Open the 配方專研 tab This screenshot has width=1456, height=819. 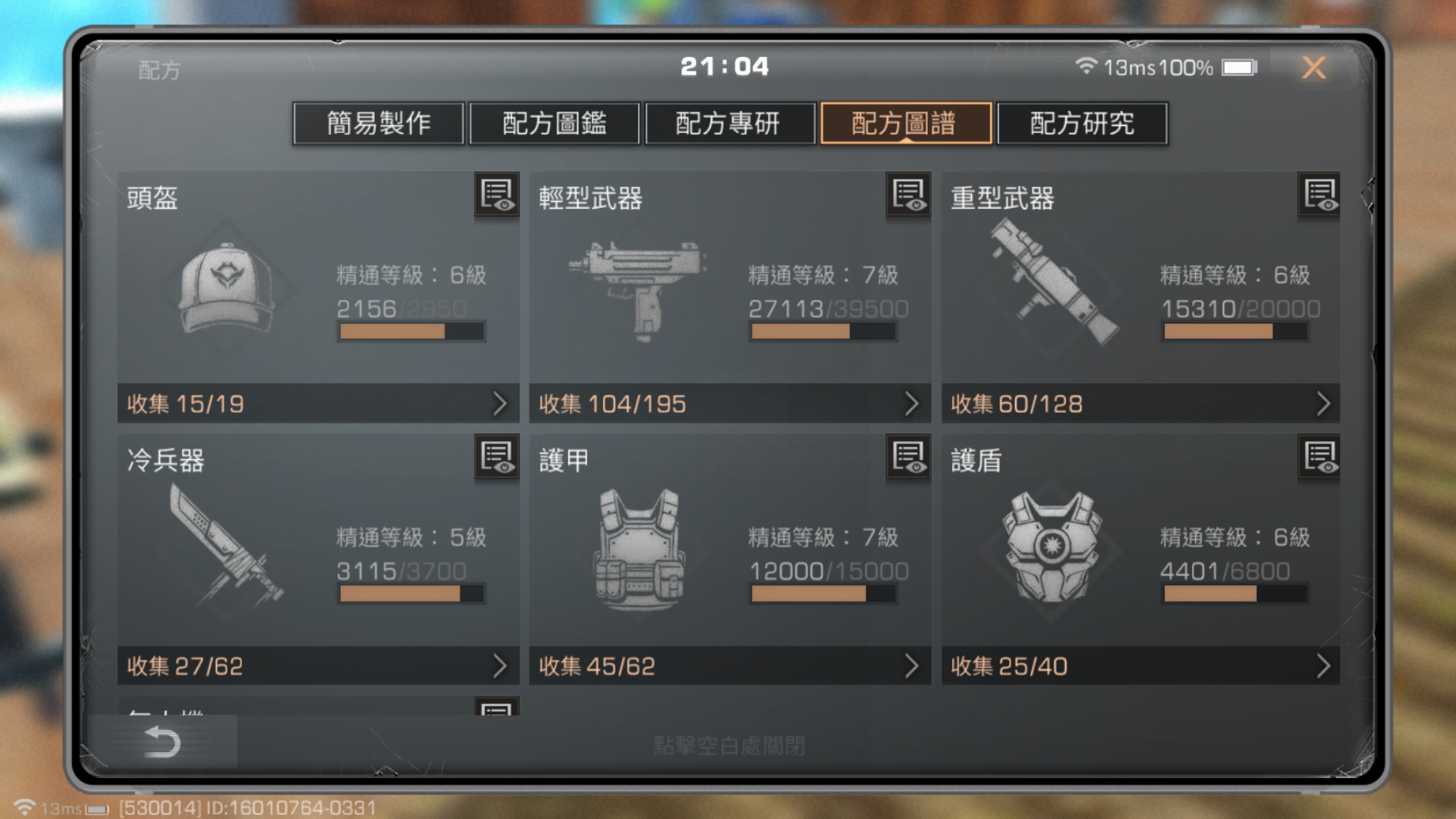click(x=730, y=123)
